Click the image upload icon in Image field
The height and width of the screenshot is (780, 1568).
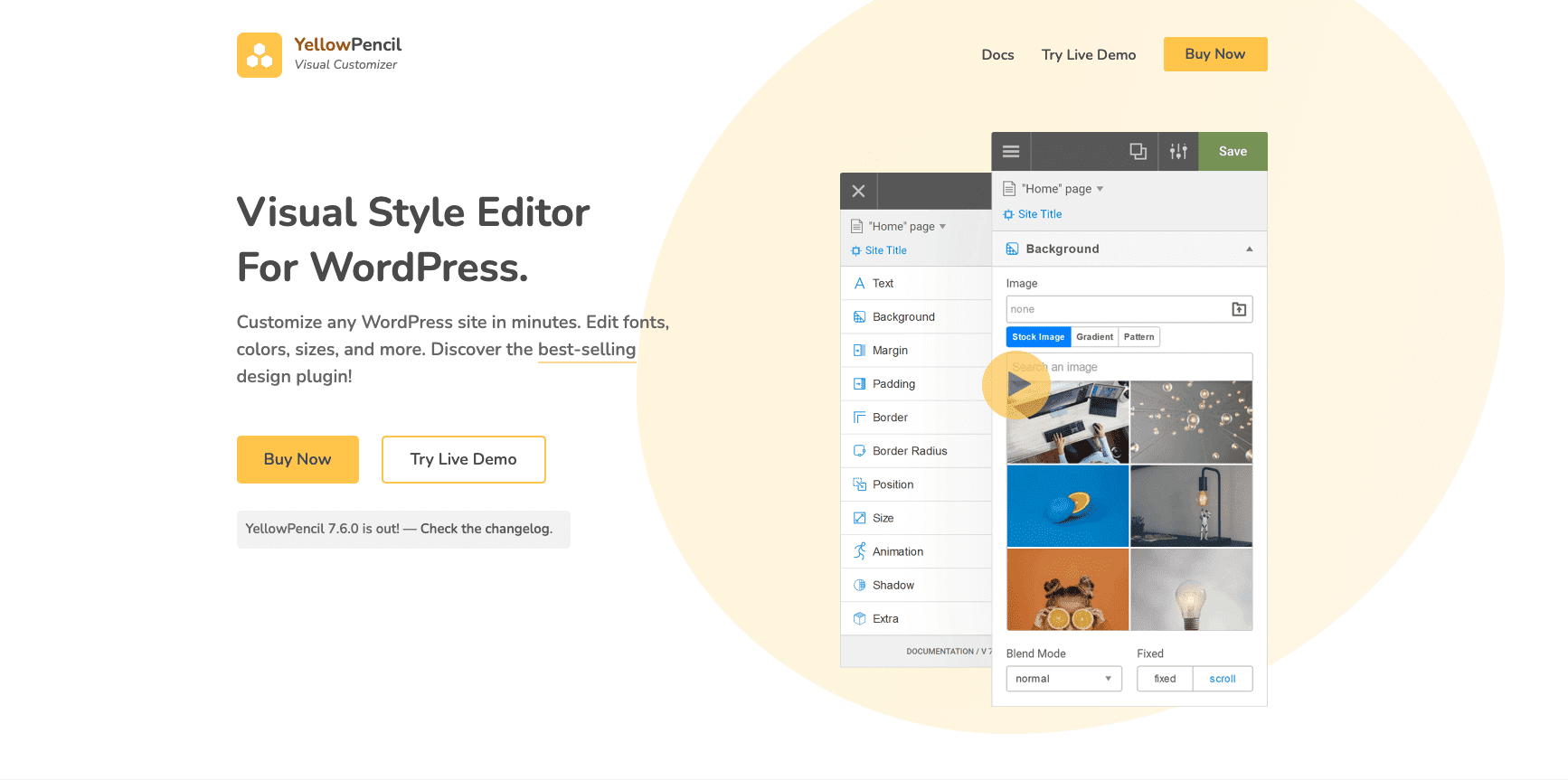pos(1239,309)
